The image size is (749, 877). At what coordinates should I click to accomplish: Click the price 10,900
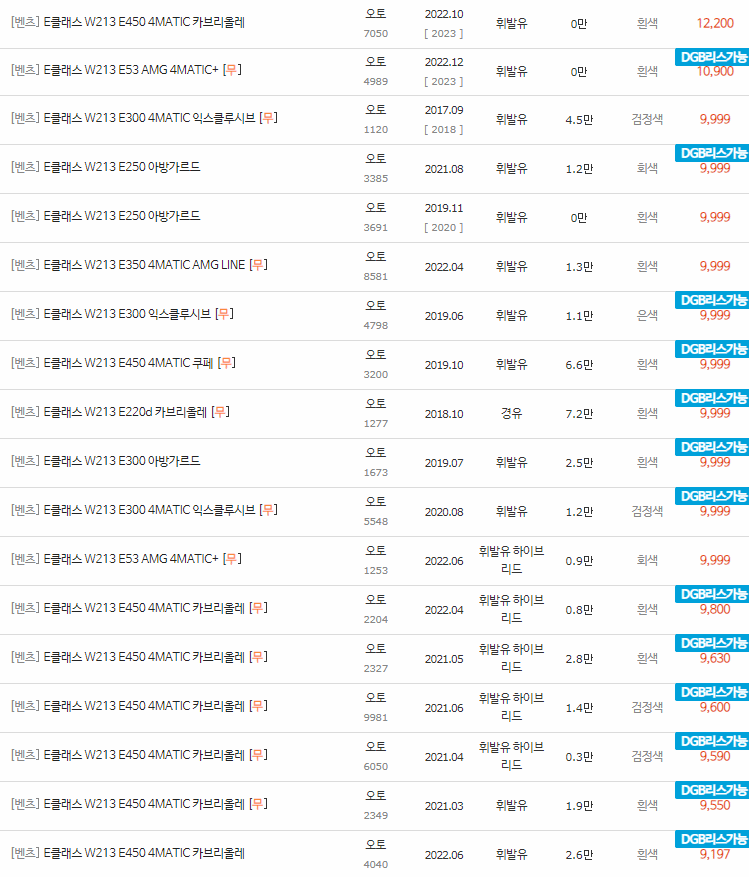(x=715, y=72)
